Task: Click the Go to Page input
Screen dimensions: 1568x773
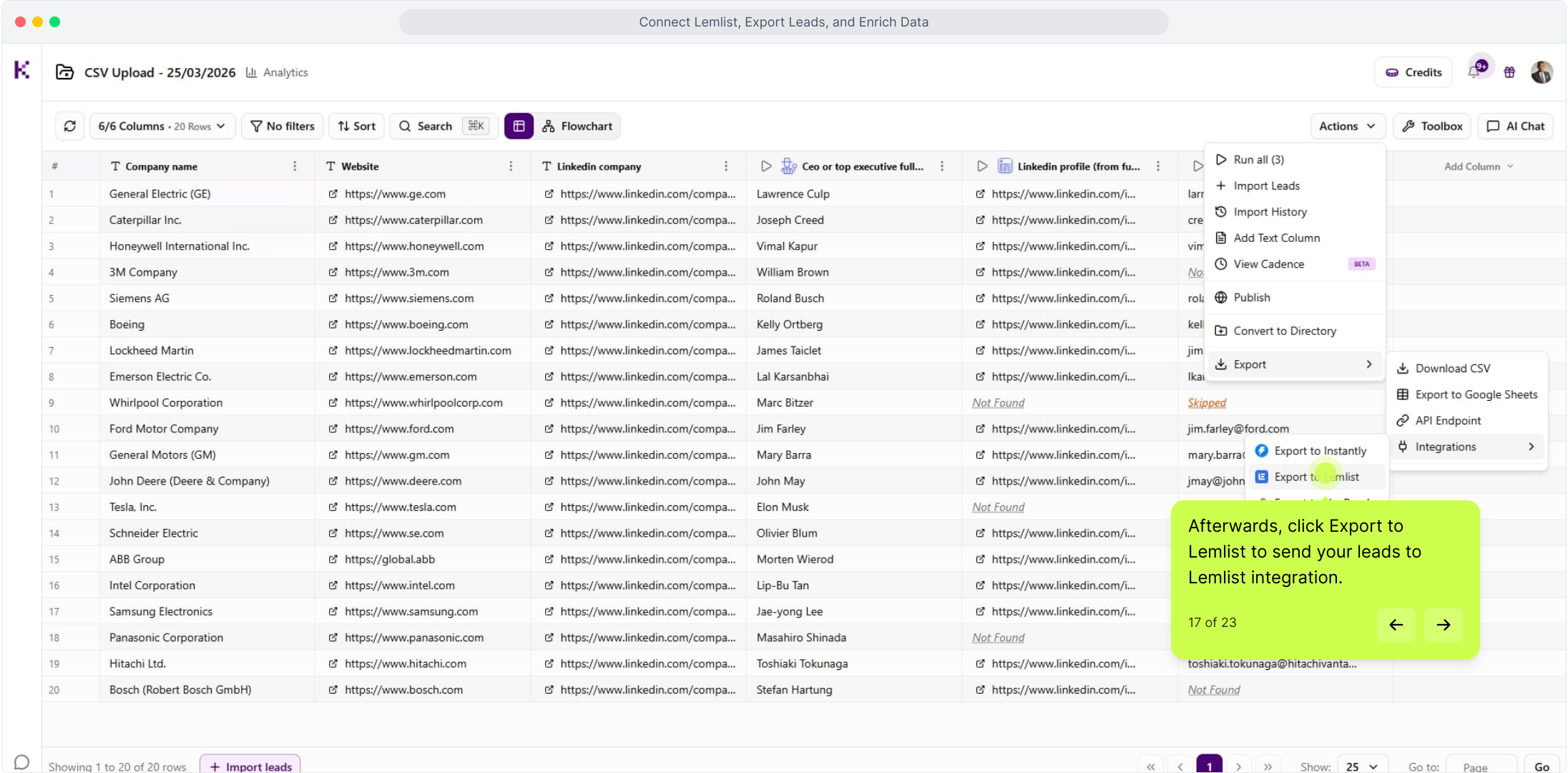Action: (1481, 767)
